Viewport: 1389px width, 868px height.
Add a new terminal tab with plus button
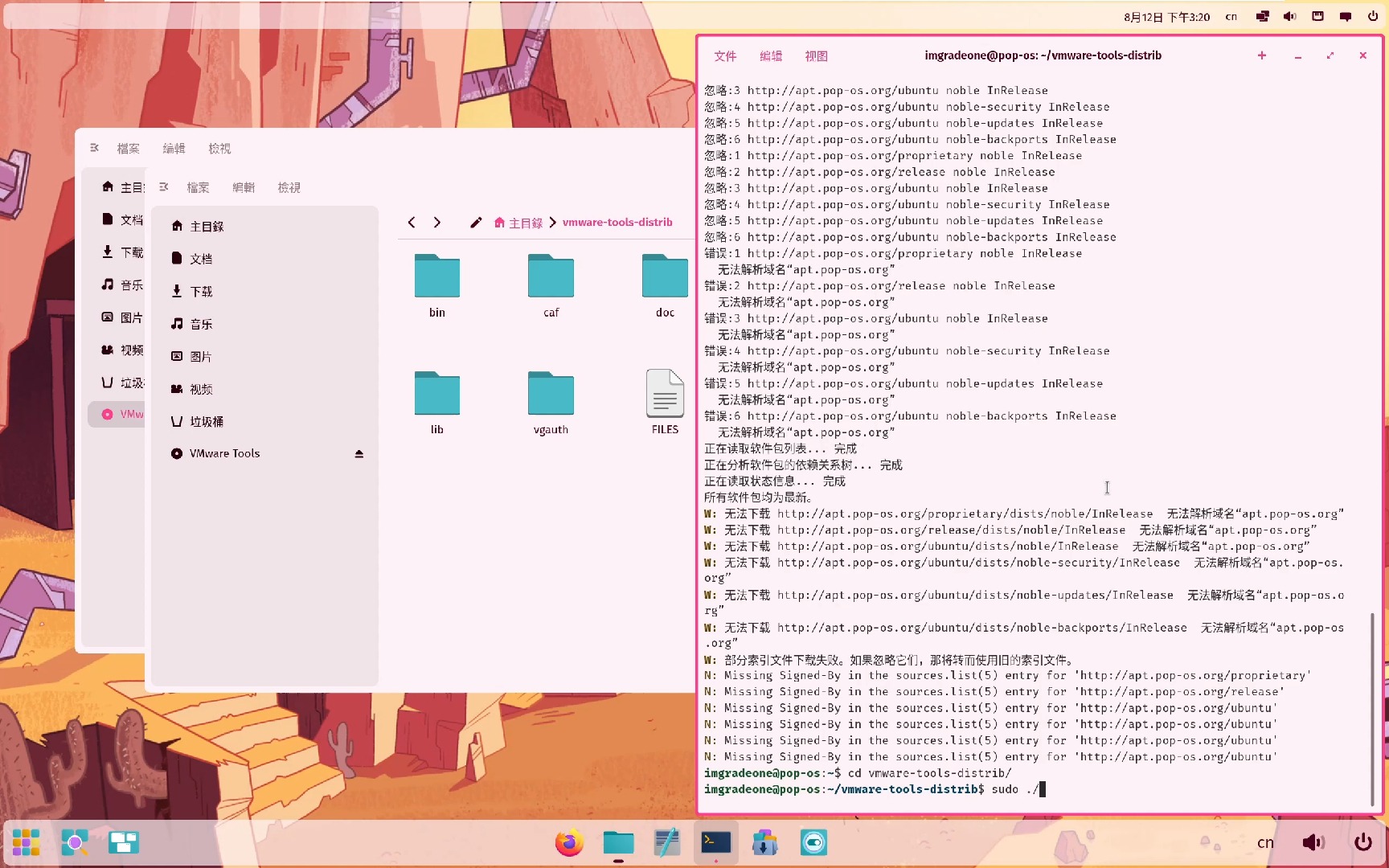coord(1262,55)
